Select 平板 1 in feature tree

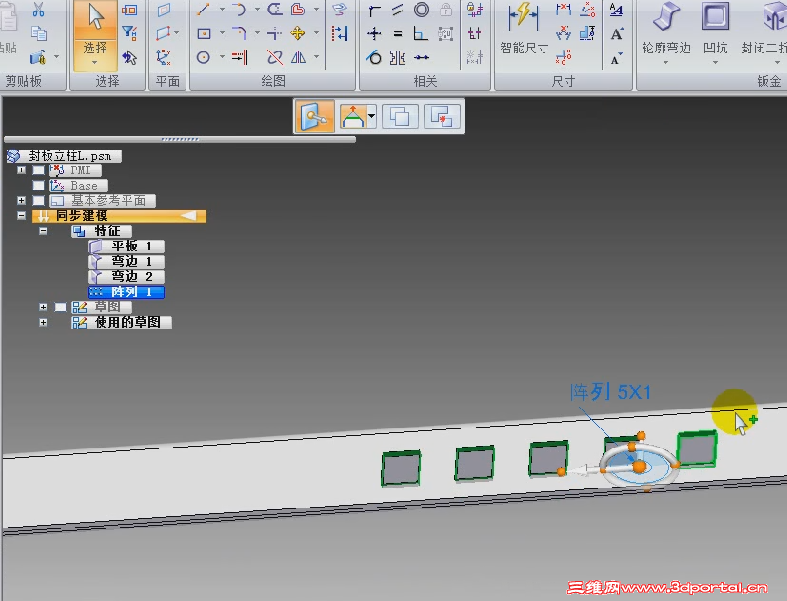point(126,246)
